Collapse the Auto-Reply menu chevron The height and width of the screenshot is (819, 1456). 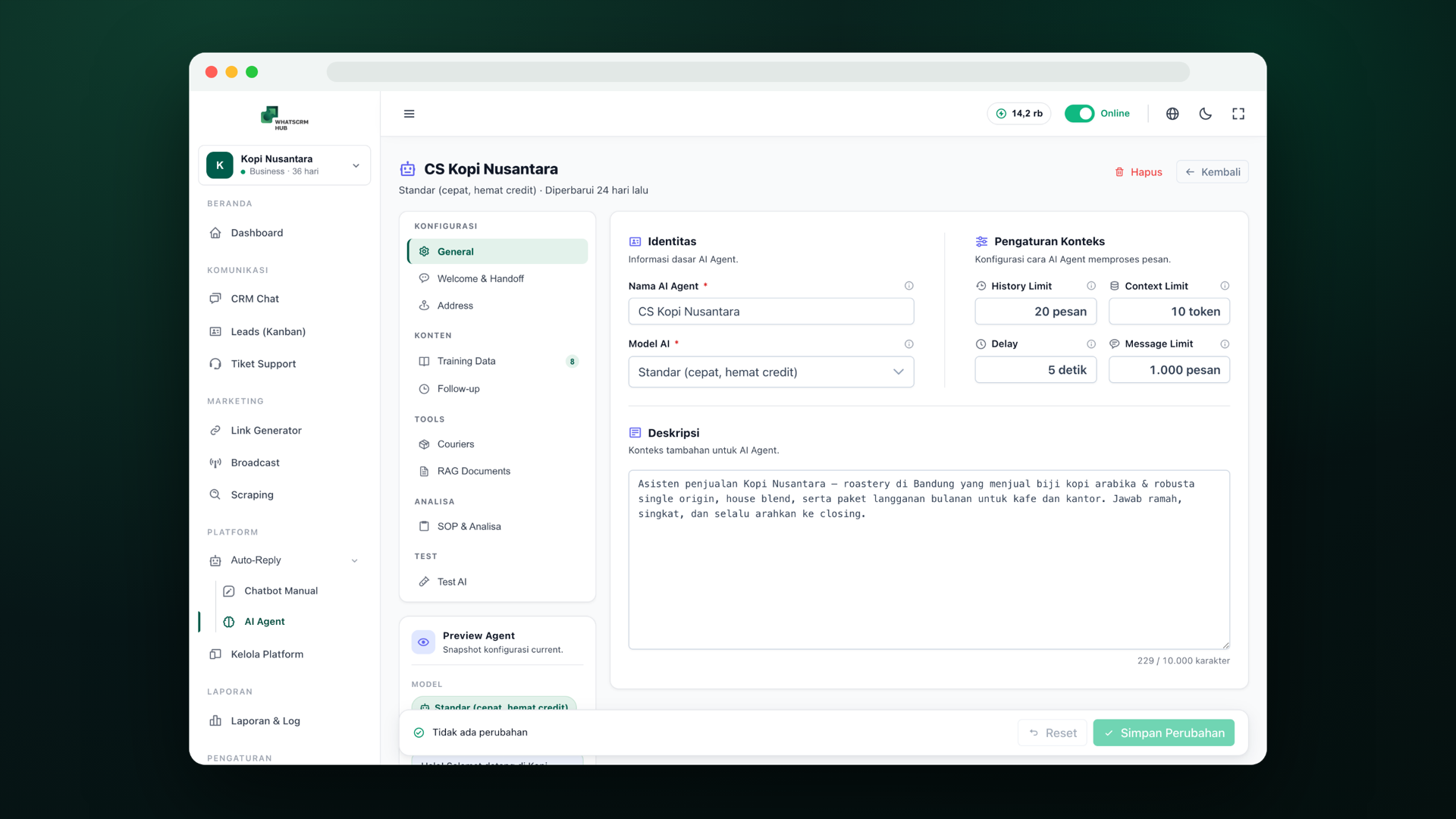(x=354, y=561)
